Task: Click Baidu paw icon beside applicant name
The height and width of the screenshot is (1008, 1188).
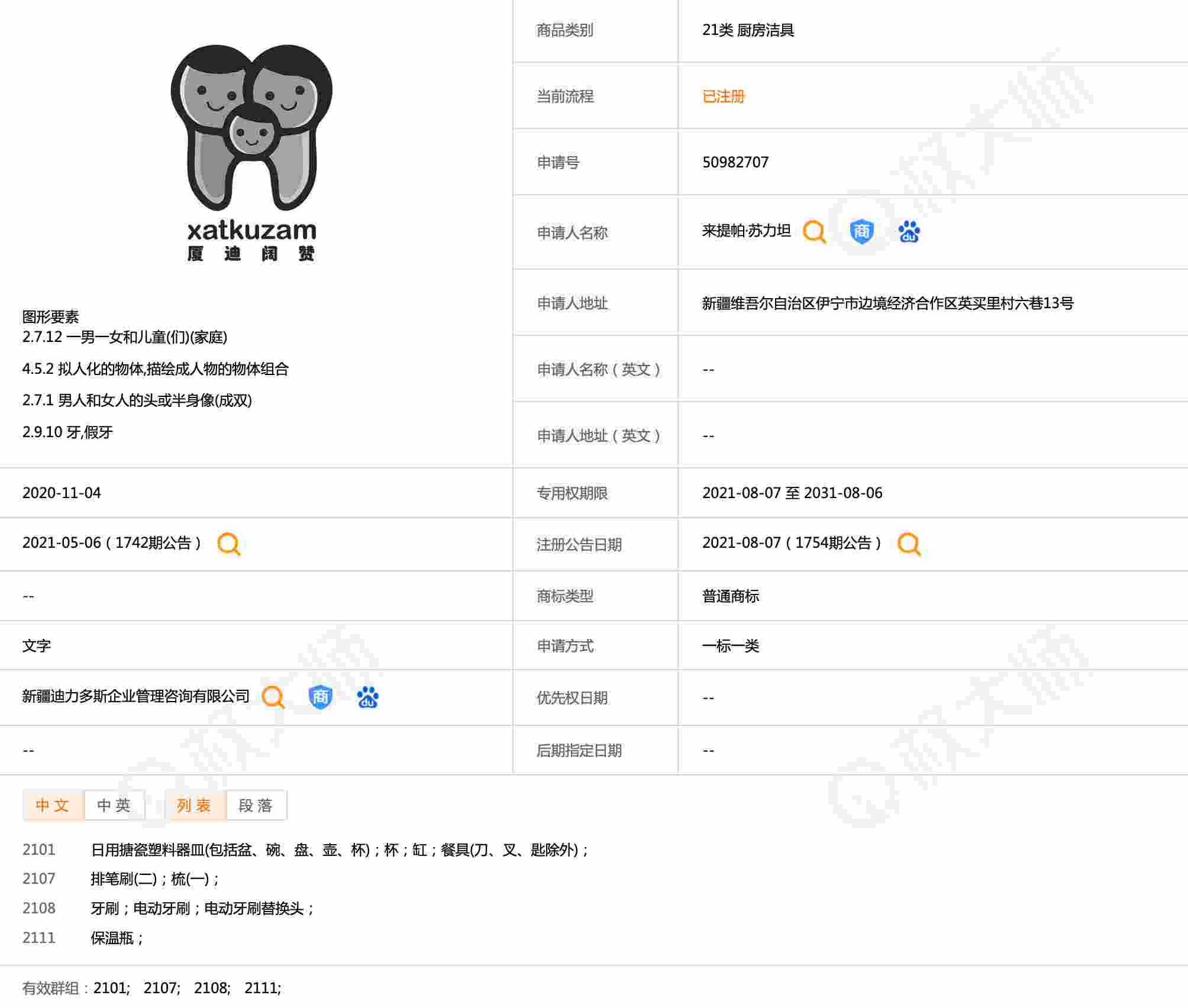Action: [x=909, y=232]
